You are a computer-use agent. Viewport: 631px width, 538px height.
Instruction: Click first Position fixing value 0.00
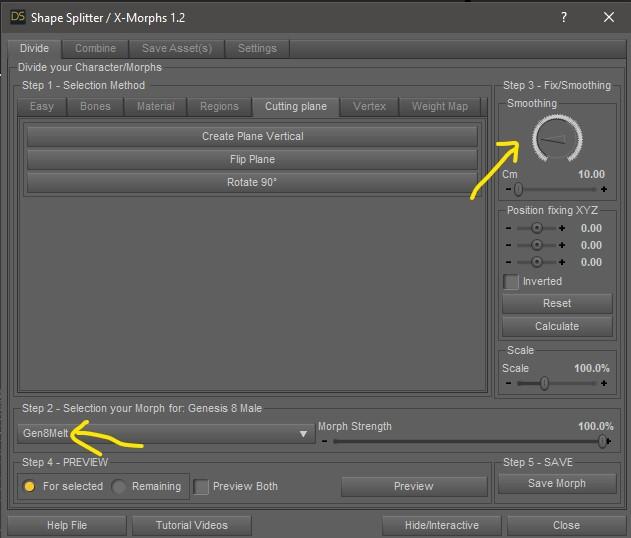591,228
